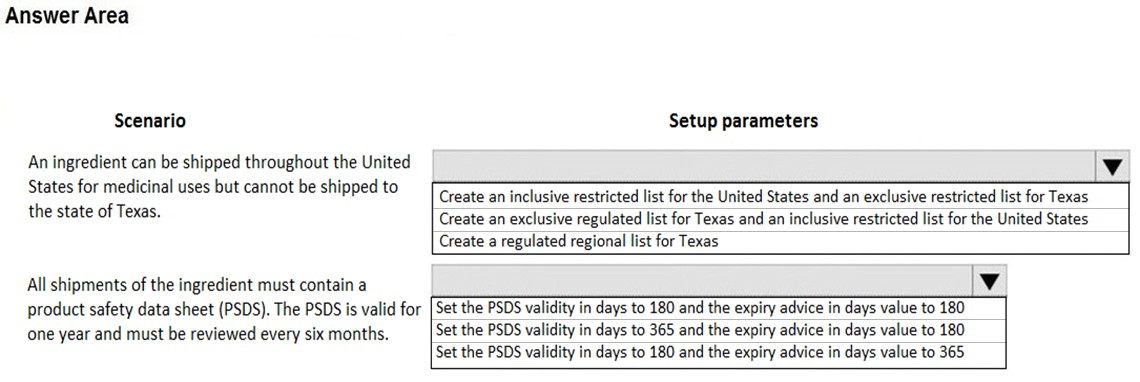Click the line starting 'States for medicinal uses'
Image resolution: width=1140 pixels, height=382 pixels.
(x=213, y=186)
